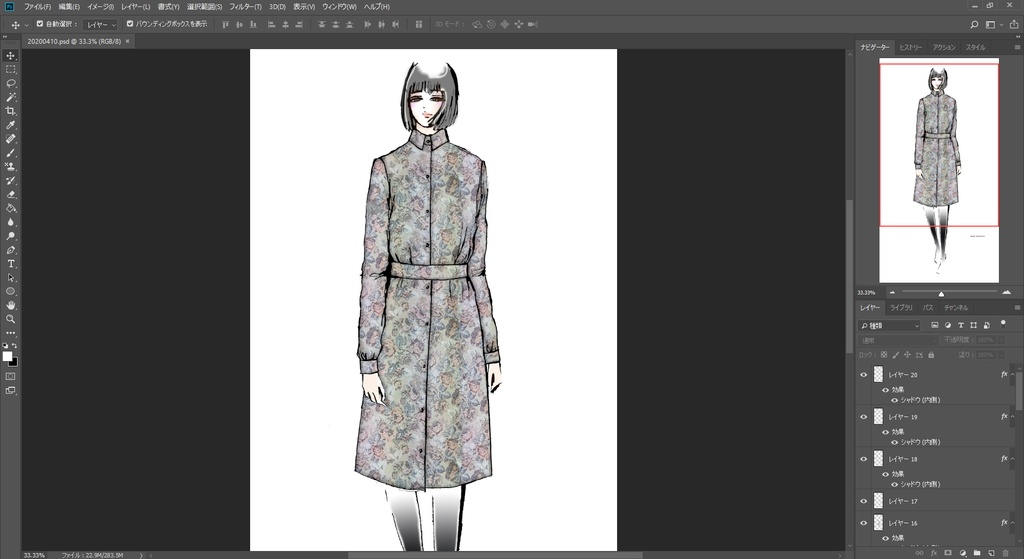The image size is (1024, 559).
Task: Open the search magnifier at top right
Action: 974,25
